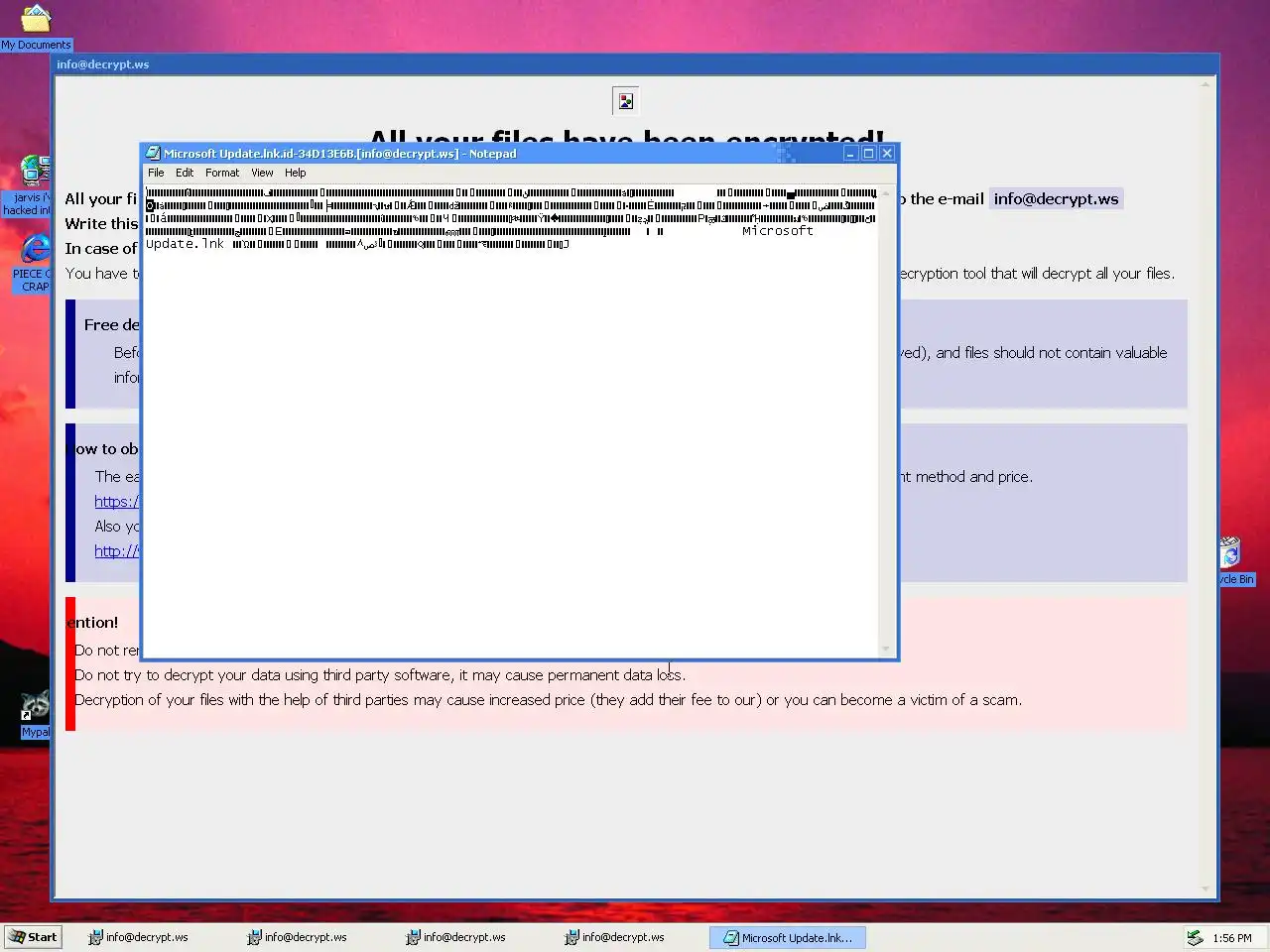Screen dimensions: 1270x952
Task: Switch to fourth info@decrypt.ws taskbar button
Action: (x=615, y=937)
